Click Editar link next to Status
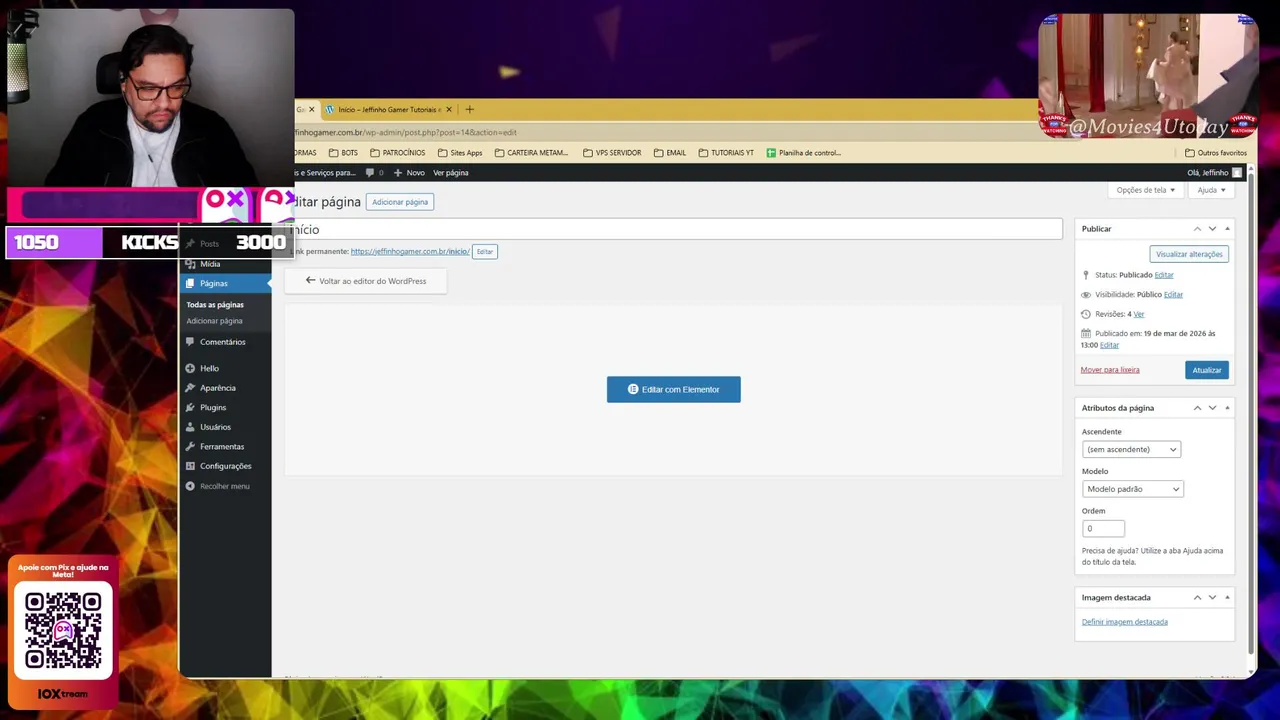 (x=1164, y=275)
